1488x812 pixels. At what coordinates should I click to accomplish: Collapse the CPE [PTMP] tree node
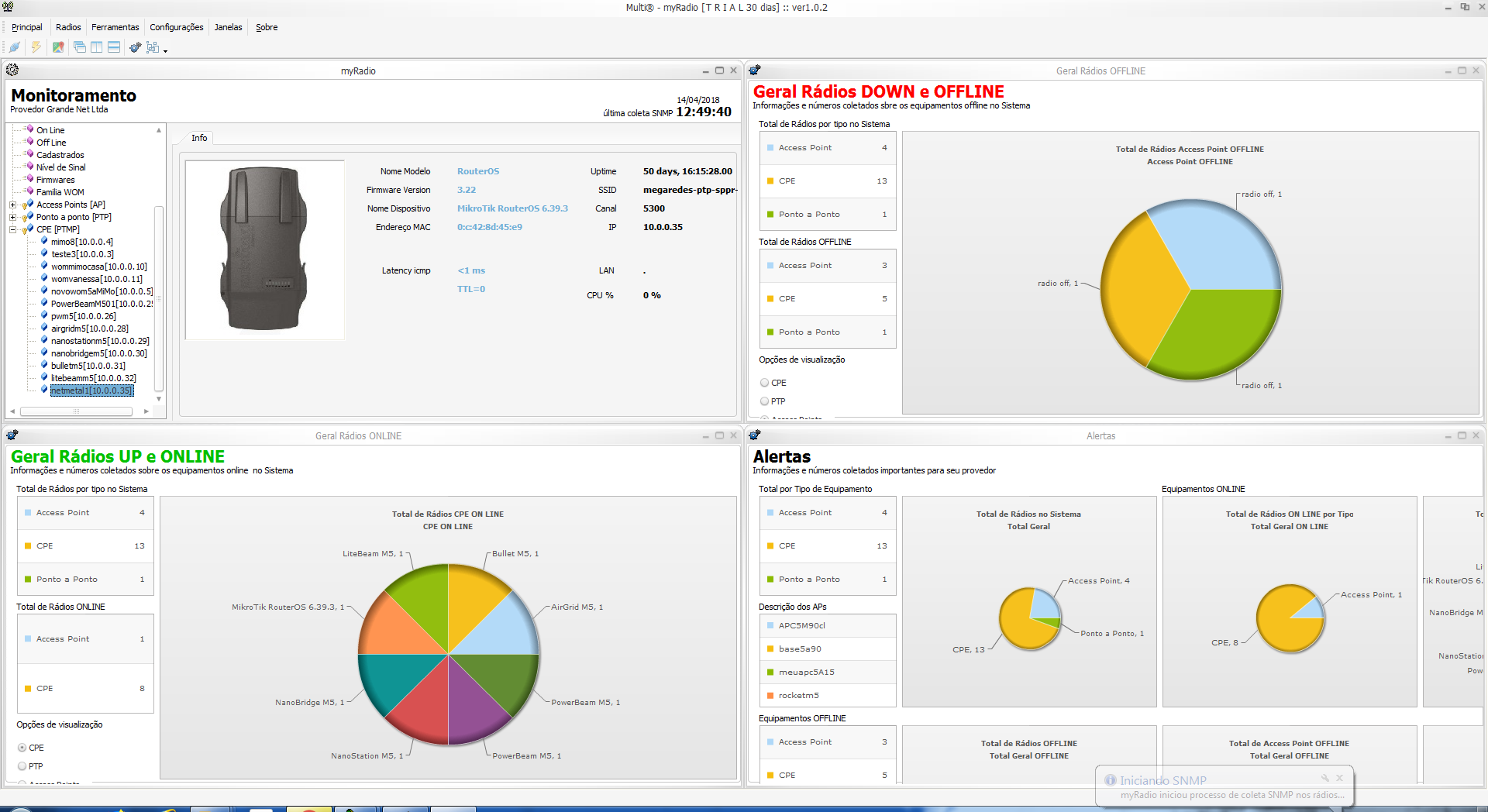click(13, 229)
